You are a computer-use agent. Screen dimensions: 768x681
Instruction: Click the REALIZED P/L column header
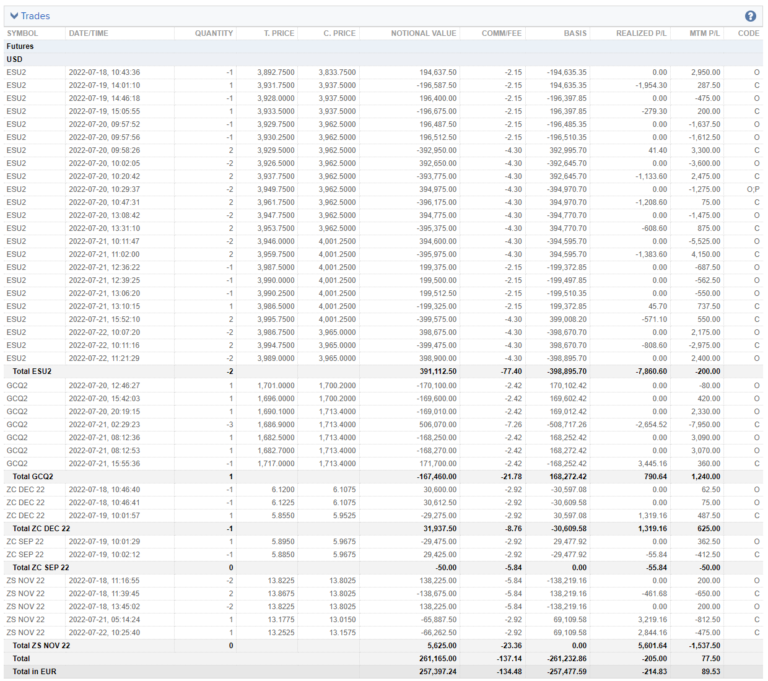click(x=637, y=33)
